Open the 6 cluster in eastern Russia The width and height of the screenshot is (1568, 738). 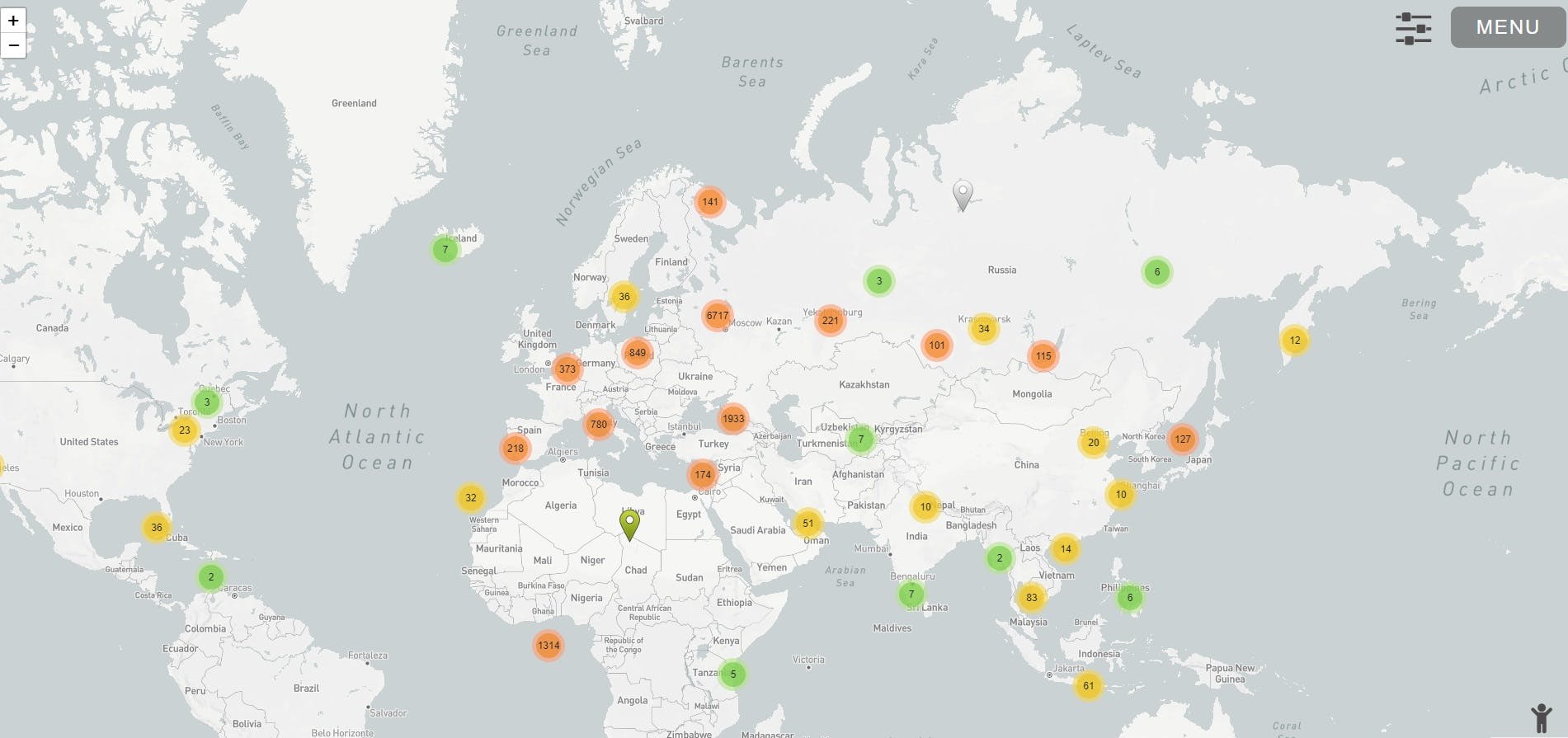1157,272
